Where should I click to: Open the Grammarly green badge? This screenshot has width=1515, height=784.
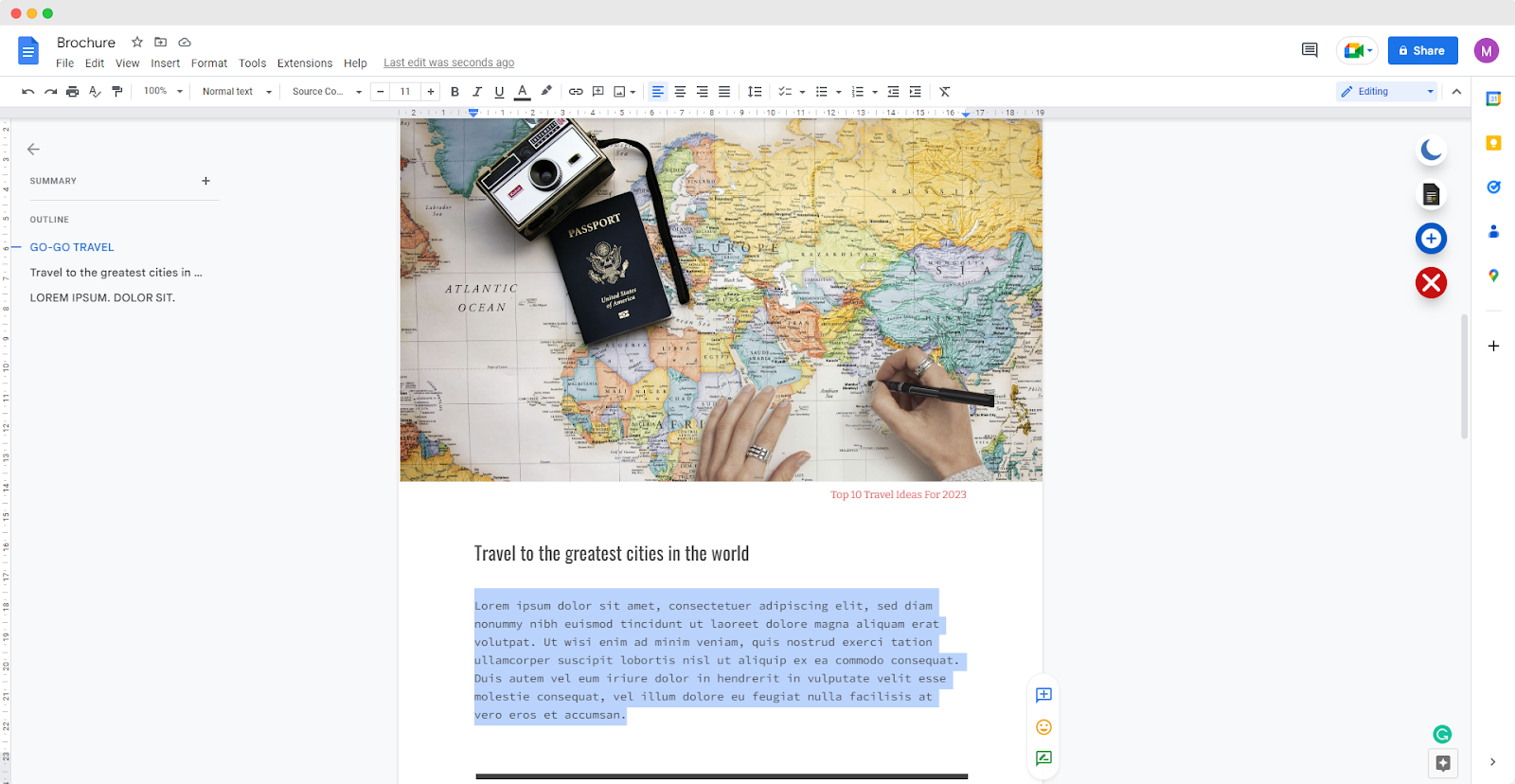(1442, 734)
